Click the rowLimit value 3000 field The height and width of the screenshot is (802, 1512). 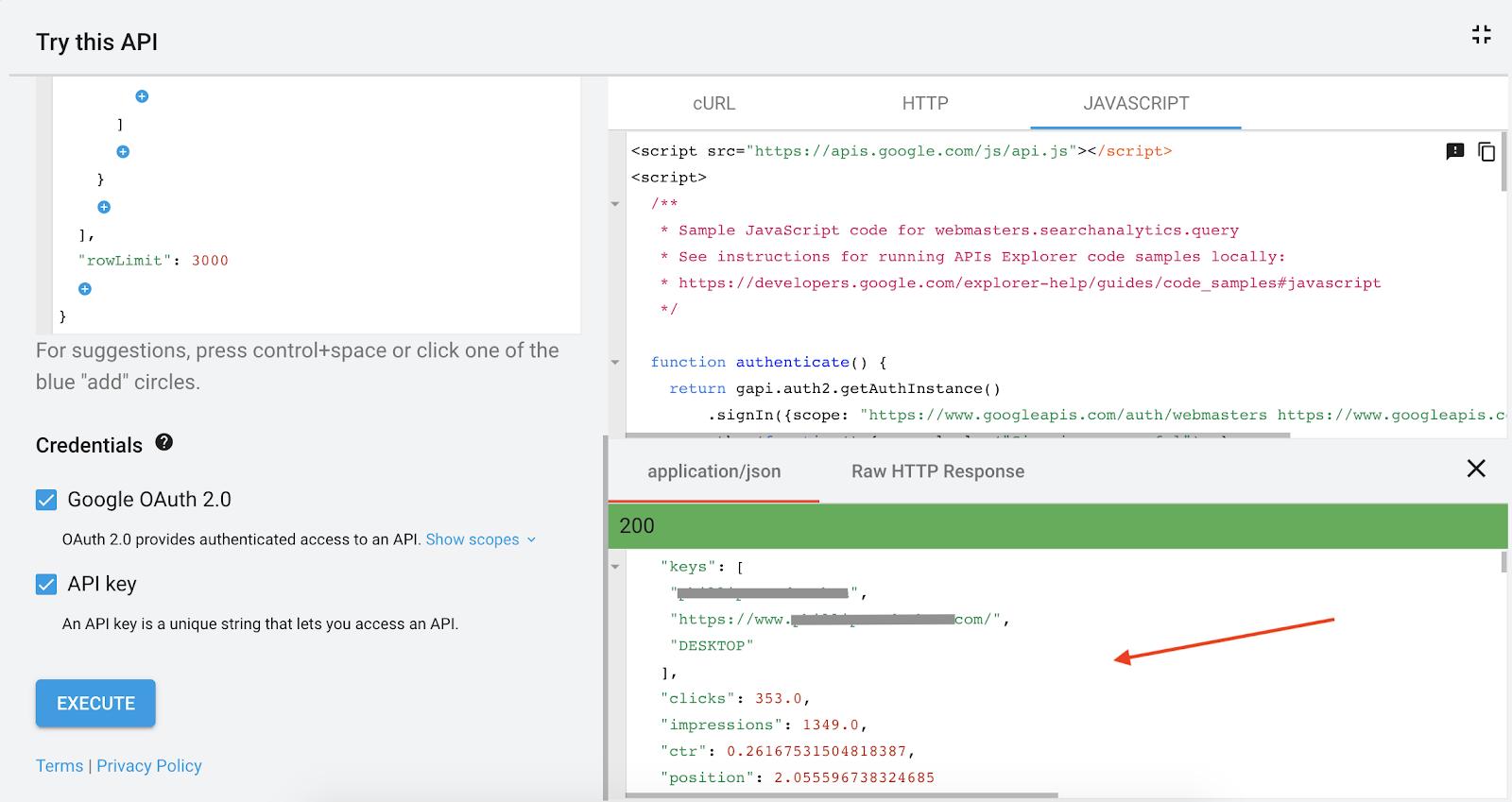point(210,261)
